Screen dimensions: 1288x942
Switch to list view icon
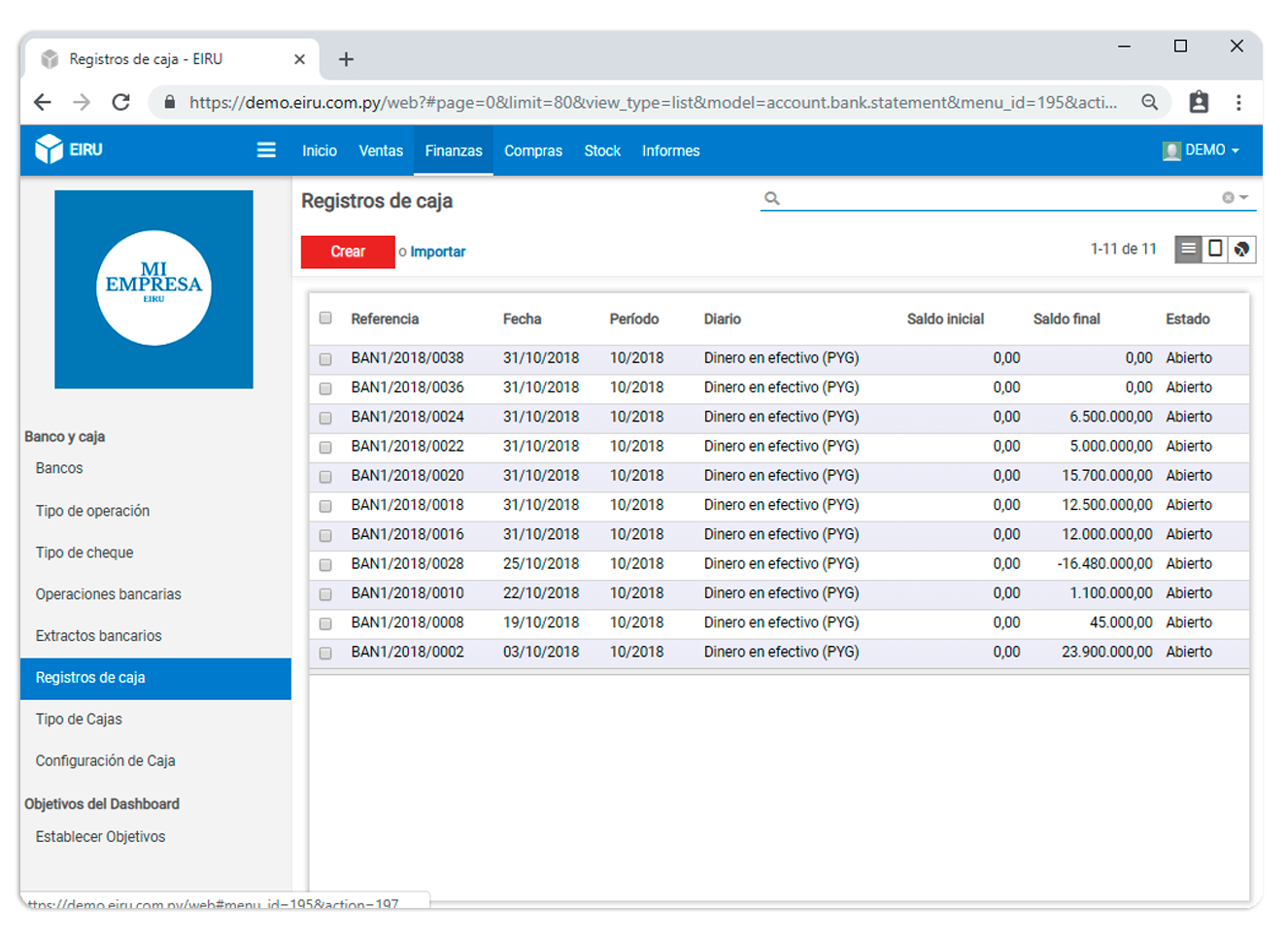[1188, 250]
